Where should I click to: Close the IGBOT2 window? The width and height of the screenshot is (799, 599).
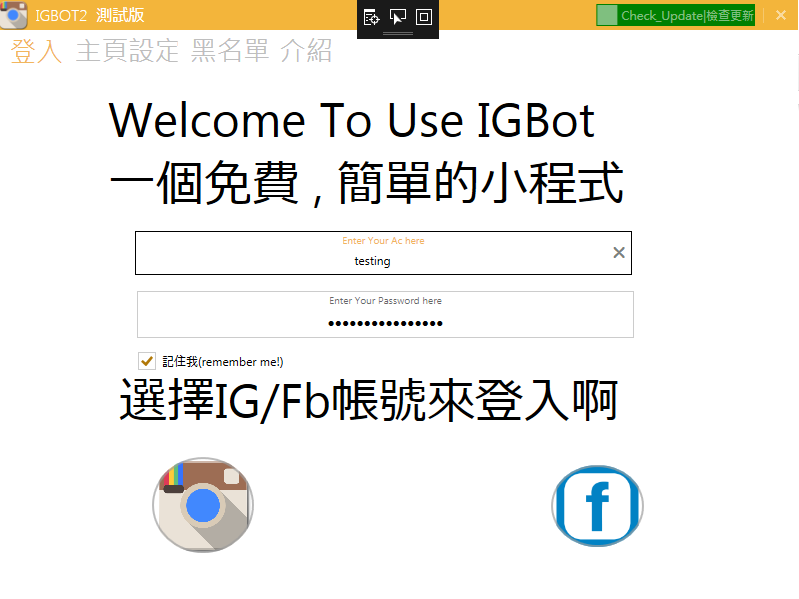pos(781,15)
